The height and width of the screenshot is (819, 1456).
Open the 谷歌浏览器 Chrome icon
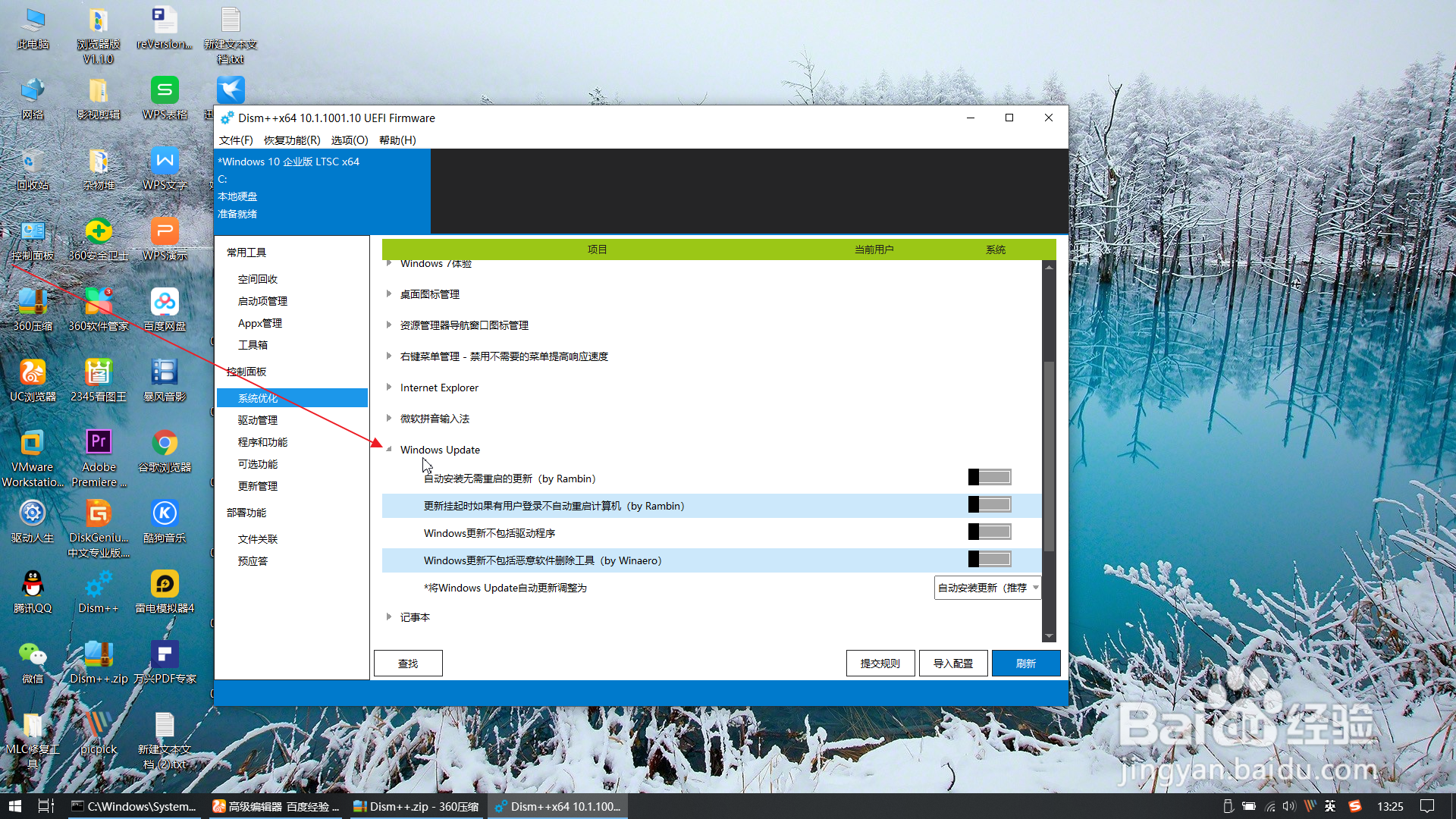[x=165, y=443]
